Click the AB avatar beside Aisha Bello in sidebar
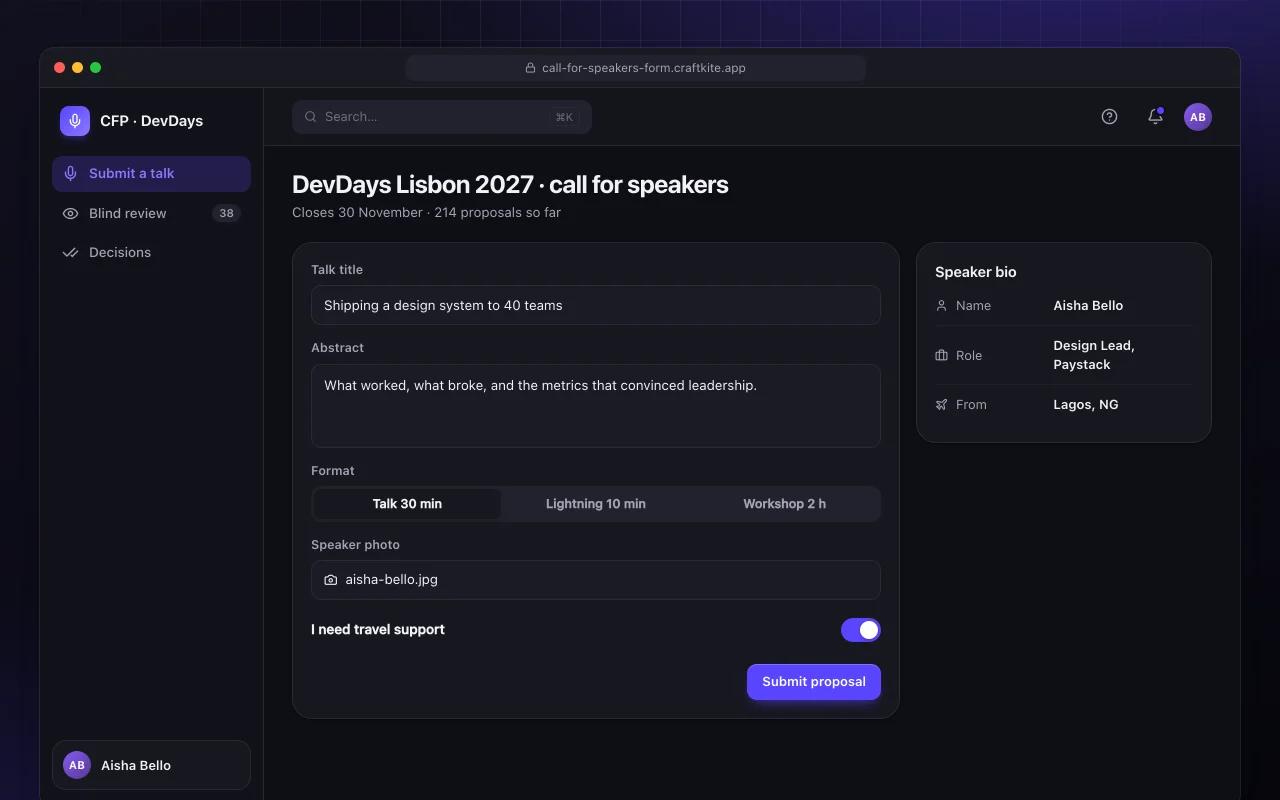 (77, 765)
